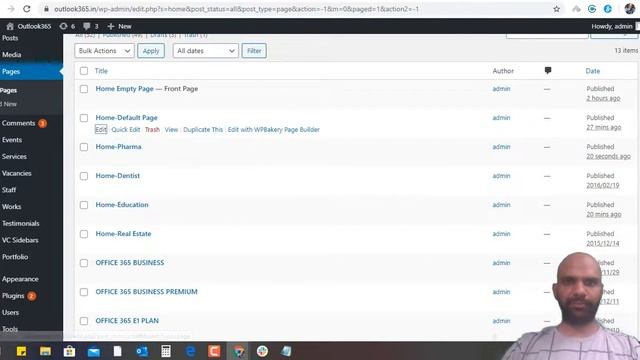The image size is (640, 360).
Task: Open Sticky Notes from the taskbar
Action: [x=21, y=351]
